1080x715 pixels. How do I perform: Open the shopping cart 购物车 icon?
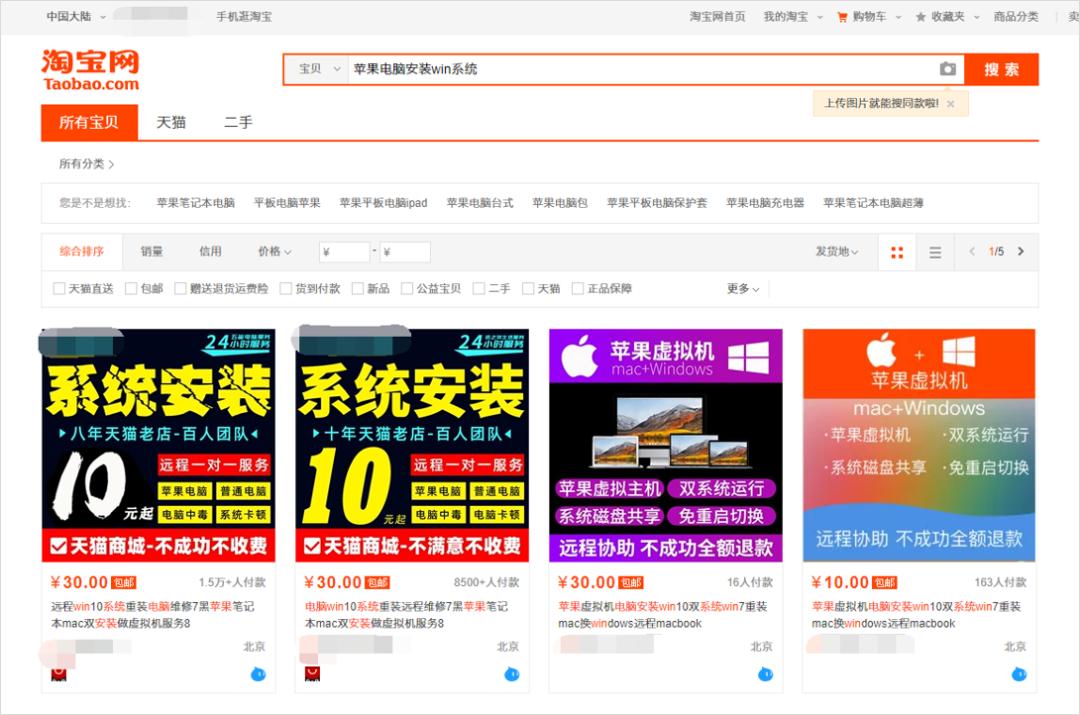[841, 16]
